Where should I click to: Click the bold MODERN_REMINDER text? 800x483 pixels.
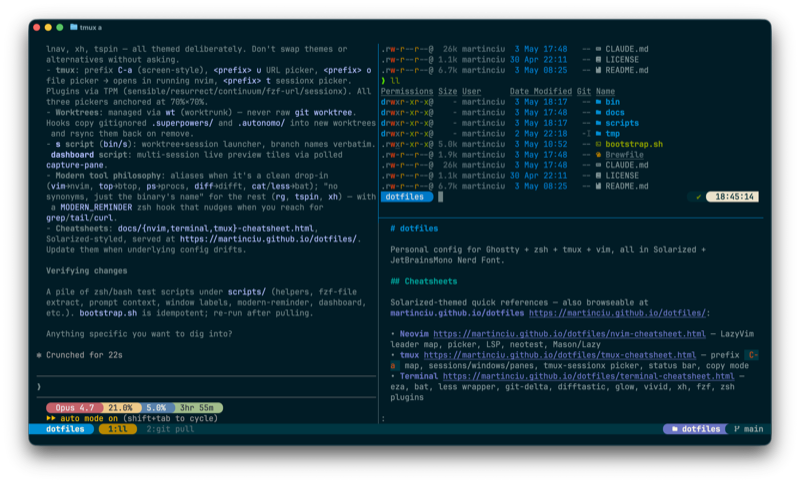[96, 208]
